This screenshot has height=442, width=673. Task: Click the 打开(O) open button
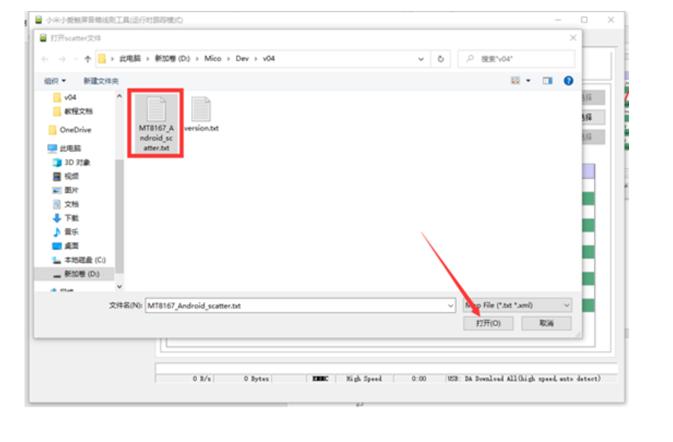(488, 323)
